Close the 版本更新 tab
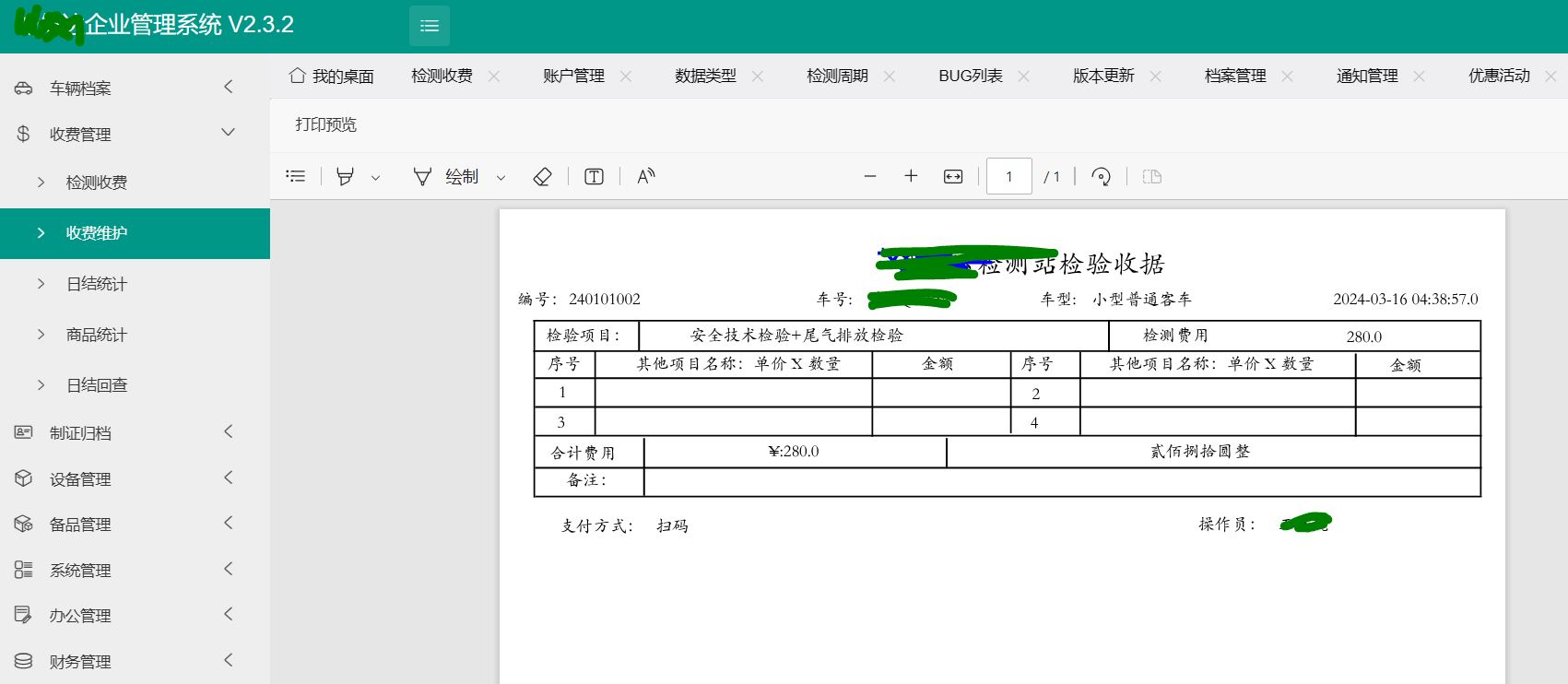Screen dimensions: 1568x684 (1156, 77)
